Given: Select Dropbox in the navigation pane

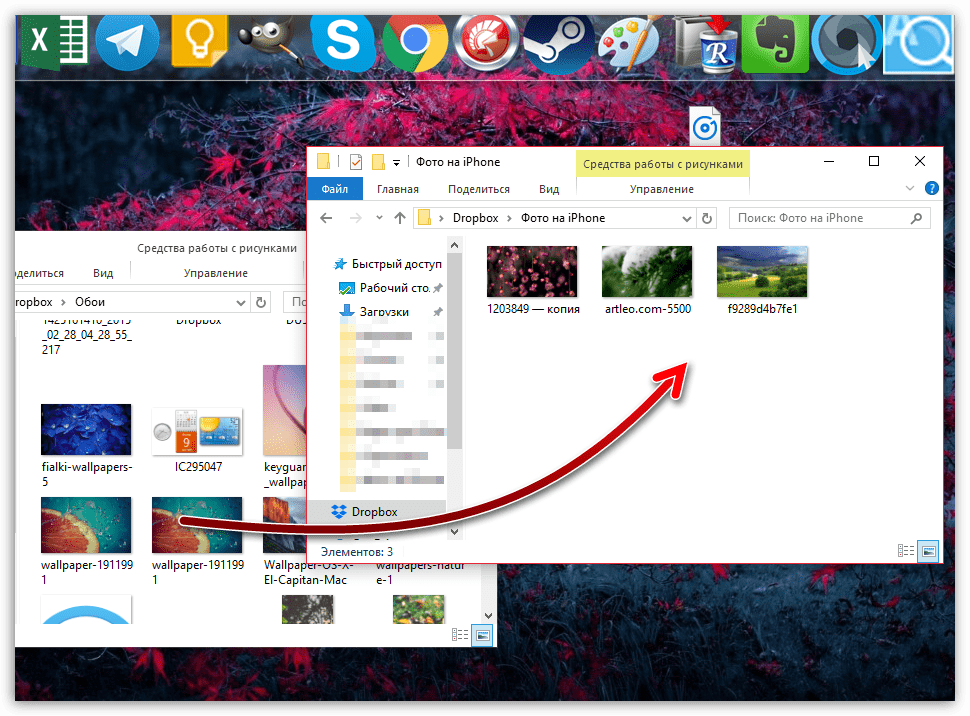Looking at the screenshot, I should [x=374, y=512].
